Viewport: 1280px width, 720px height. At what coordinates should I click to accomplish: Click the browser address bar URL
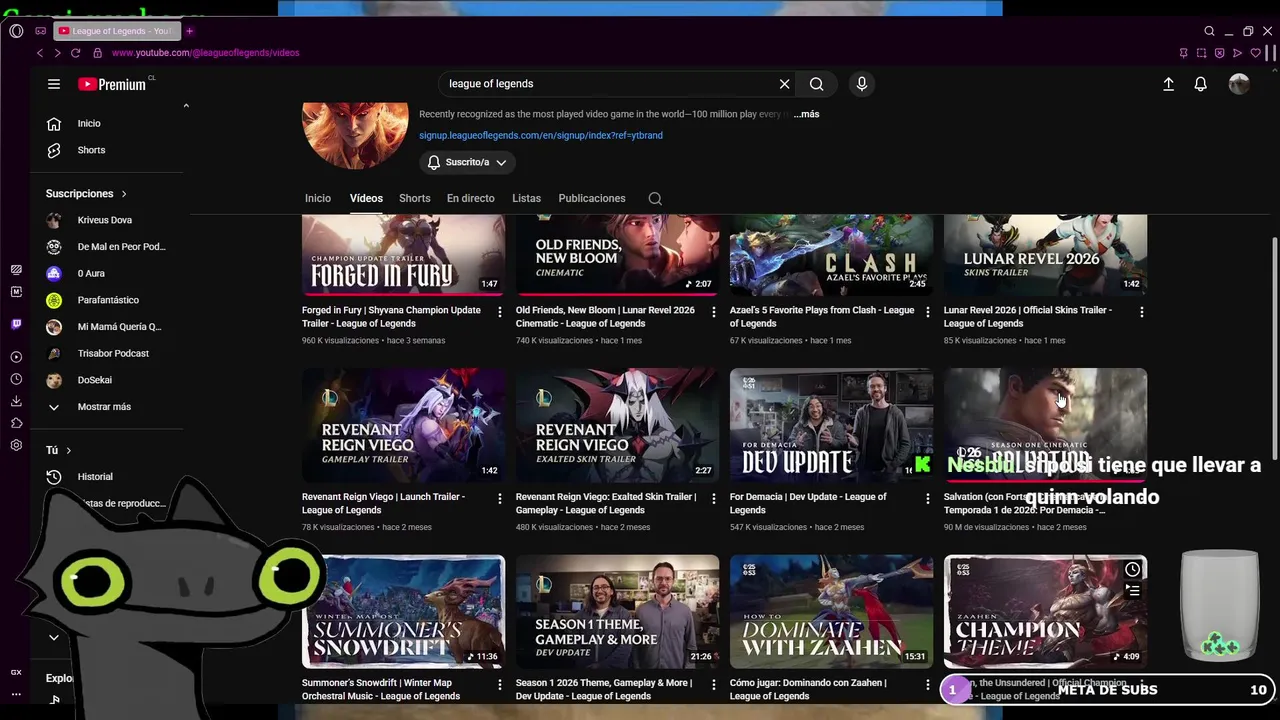[x=205, y=53]
